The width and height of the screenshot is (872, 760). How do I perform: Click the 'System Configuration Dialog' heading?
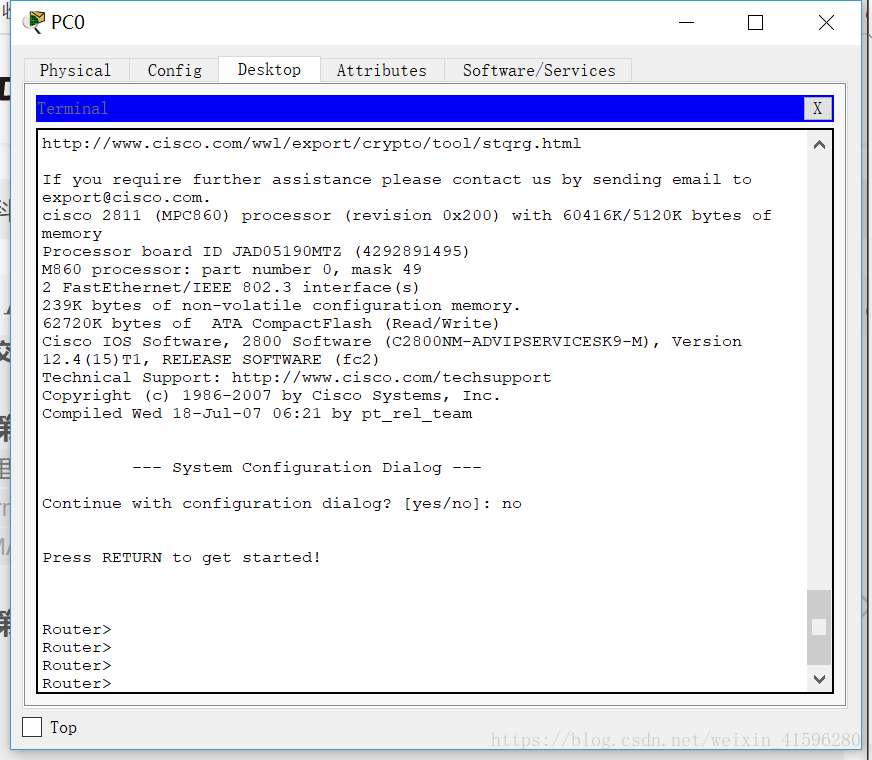click(307, 468)
